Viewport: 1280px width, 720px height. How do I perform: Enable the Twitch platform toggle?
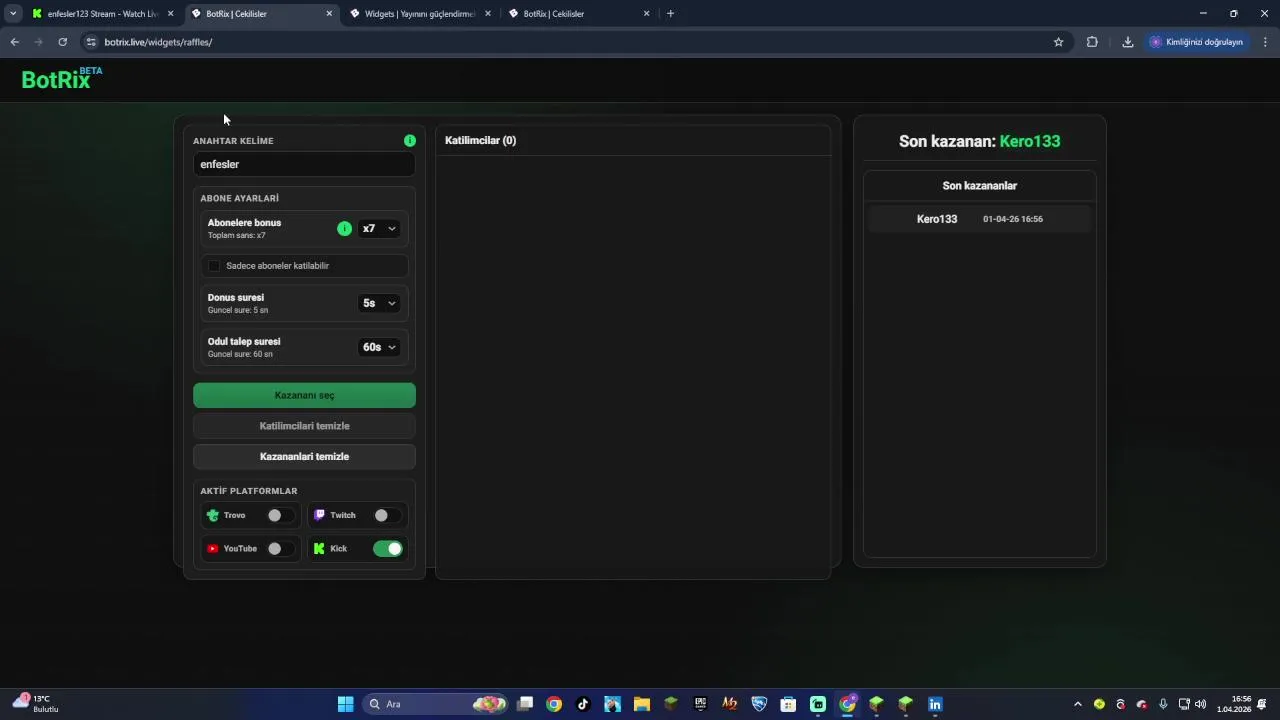click(x=387, y=516)
